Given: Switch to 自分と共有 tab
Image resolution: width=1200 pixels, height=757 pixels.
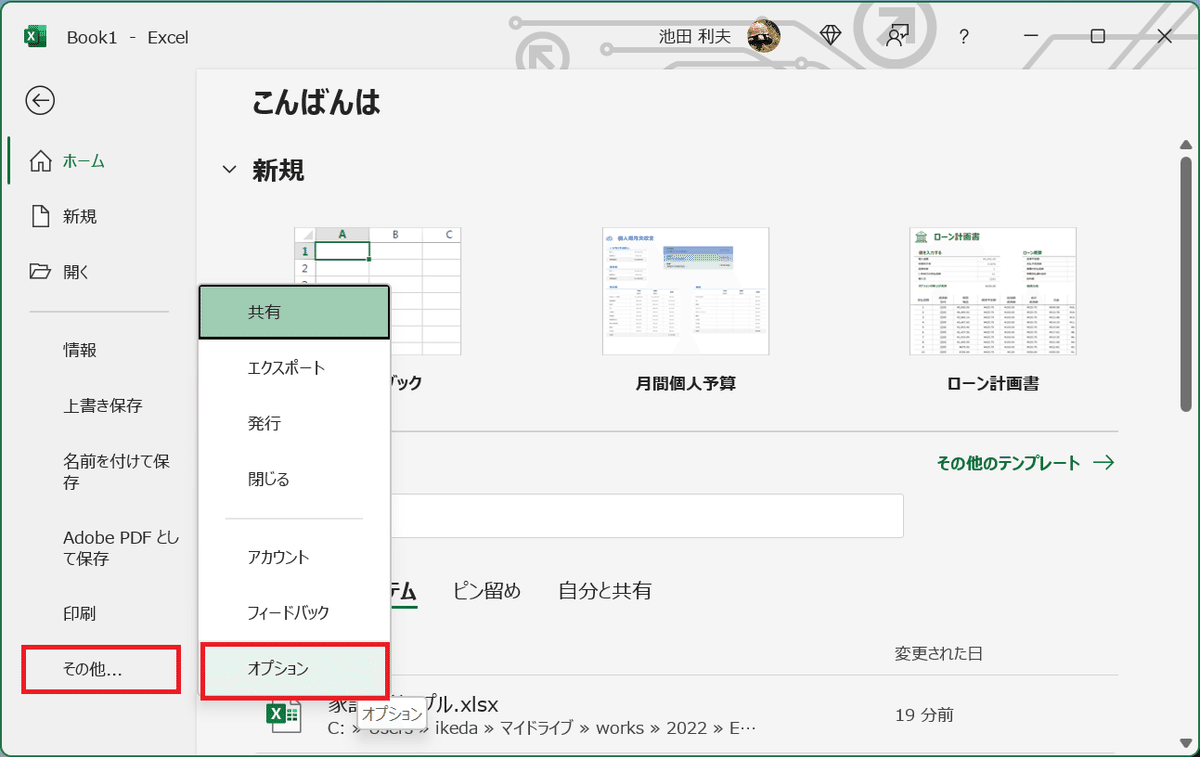Looking at the screenshot, I should click(605, 590).
